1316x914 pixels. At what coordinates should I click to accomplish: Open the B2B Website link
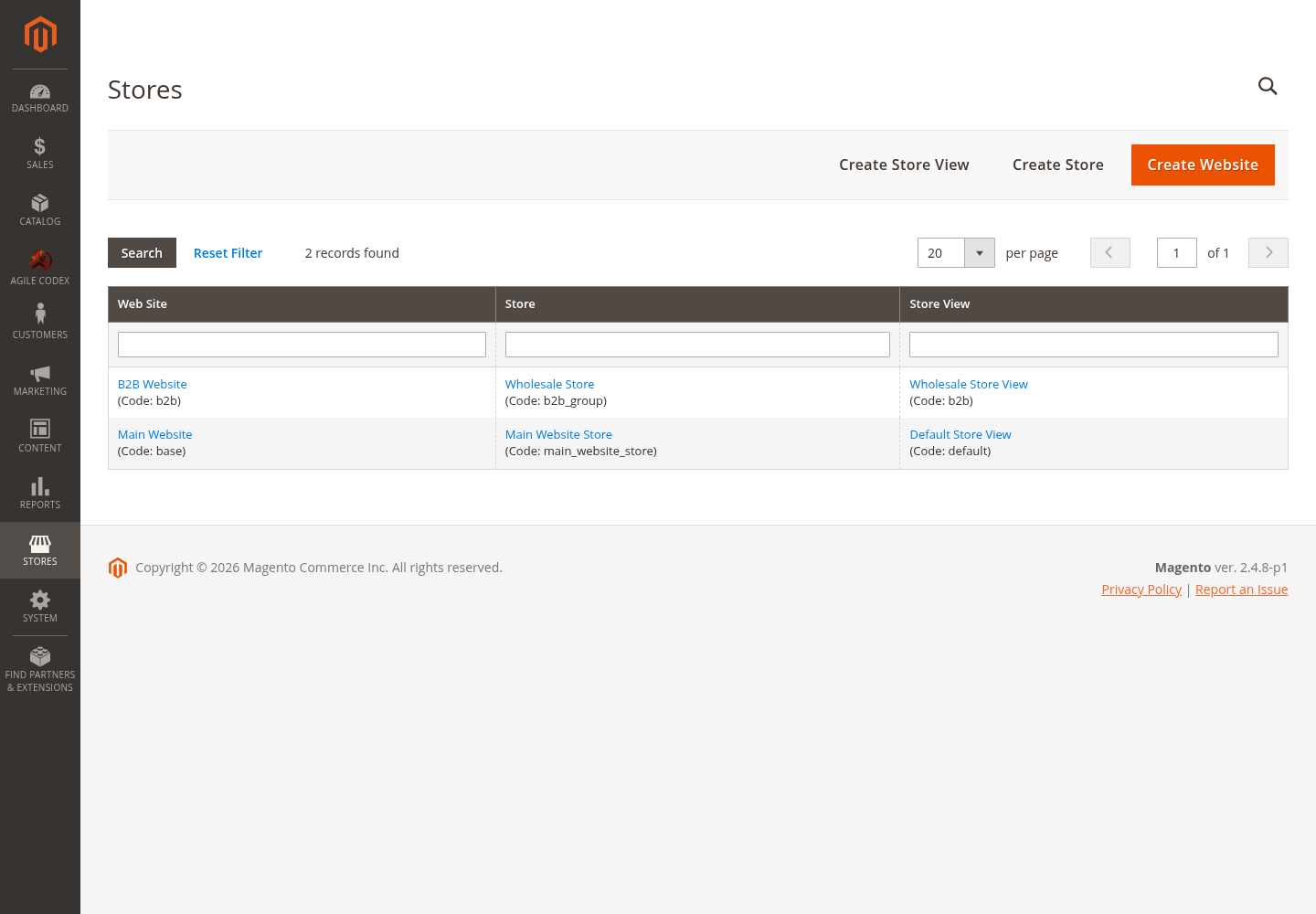click(153, 385)
